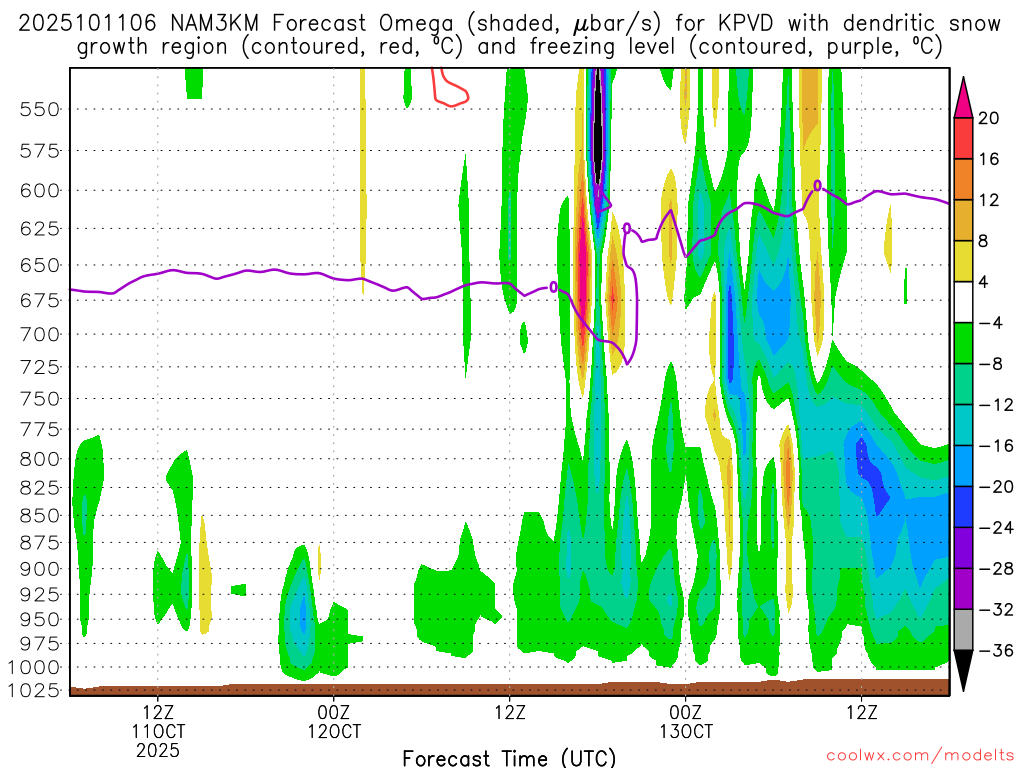
Task: Click the '800' pressure level label
Action: point(40,459)
